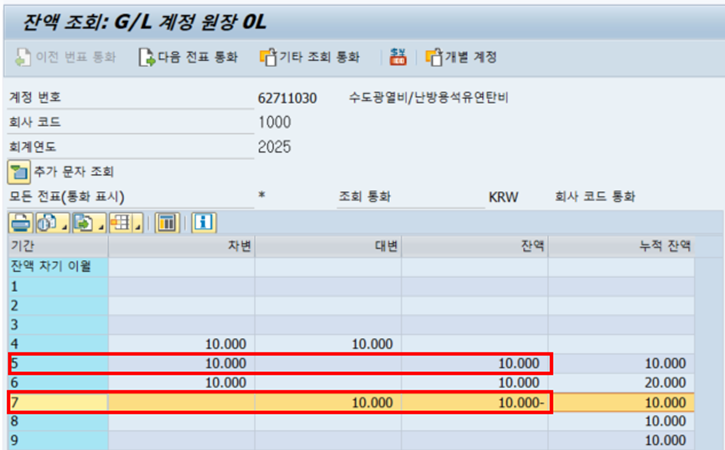Viewport: 725px width, 450px height.
Task: Click the 추가 문자 조회 icon button
Action: coord(19,172)
